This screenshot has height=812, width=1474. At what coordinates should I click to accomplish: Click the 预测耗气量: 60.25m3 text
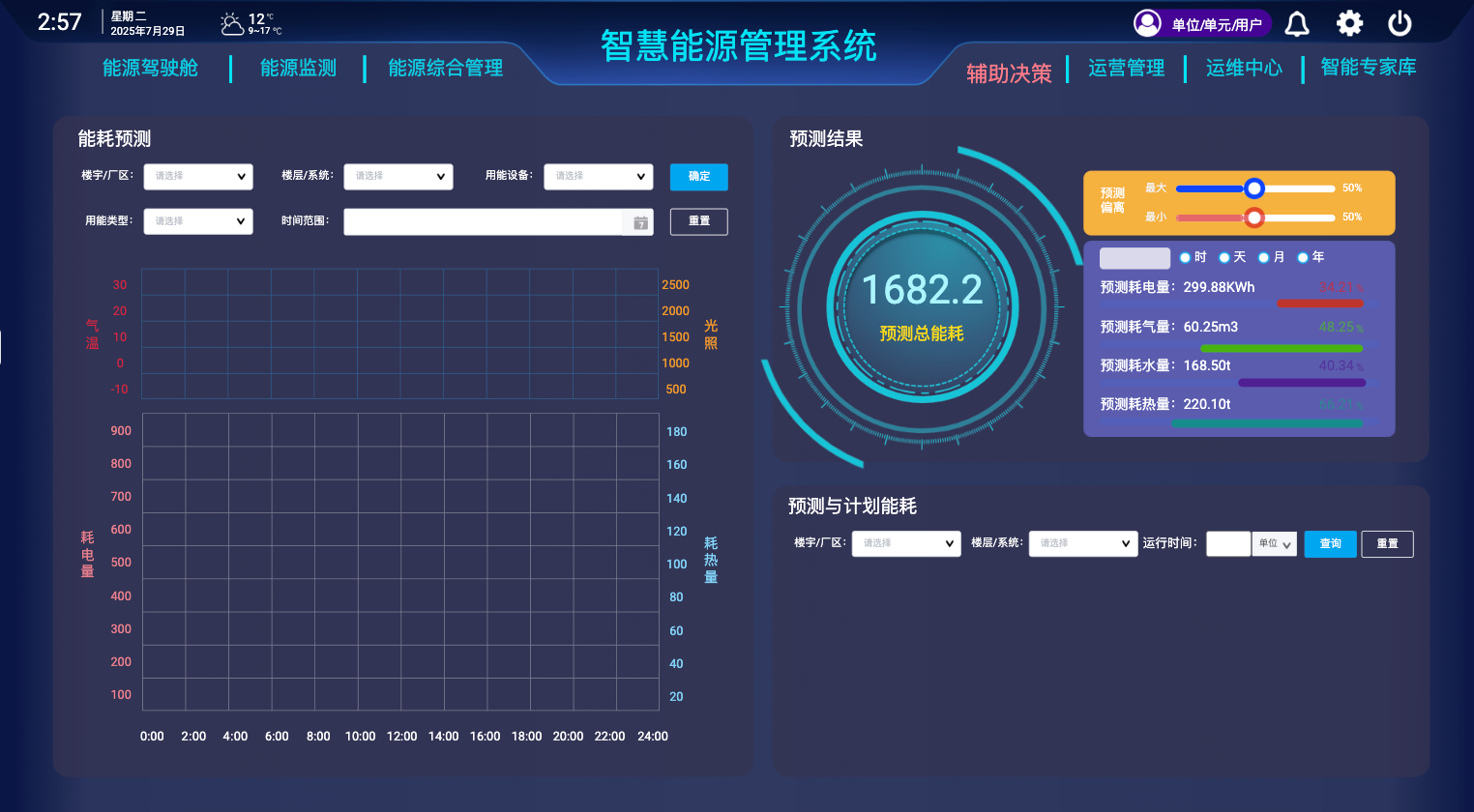click(x=1169, y=327)
